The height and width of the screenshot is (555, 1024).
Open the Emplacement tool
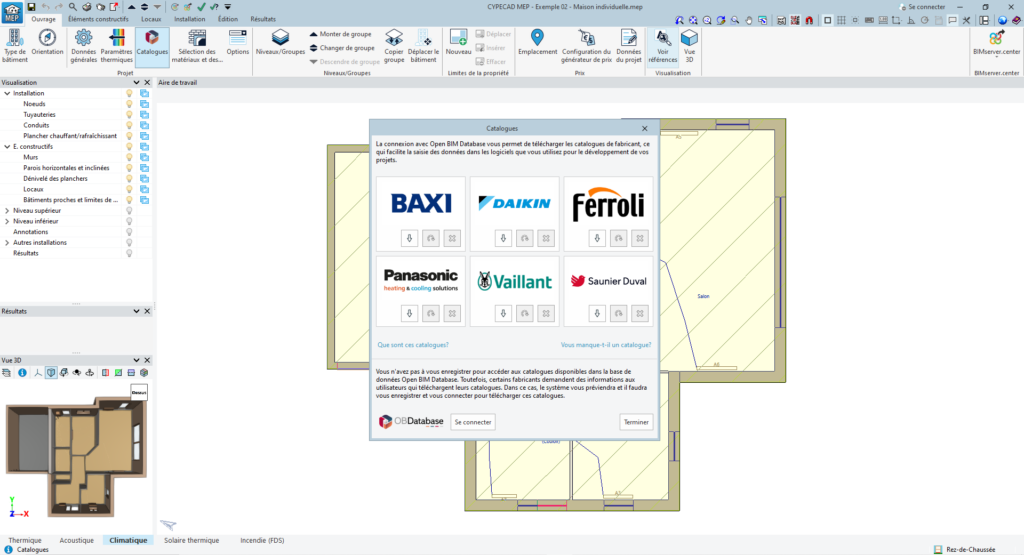coord(537,42)
